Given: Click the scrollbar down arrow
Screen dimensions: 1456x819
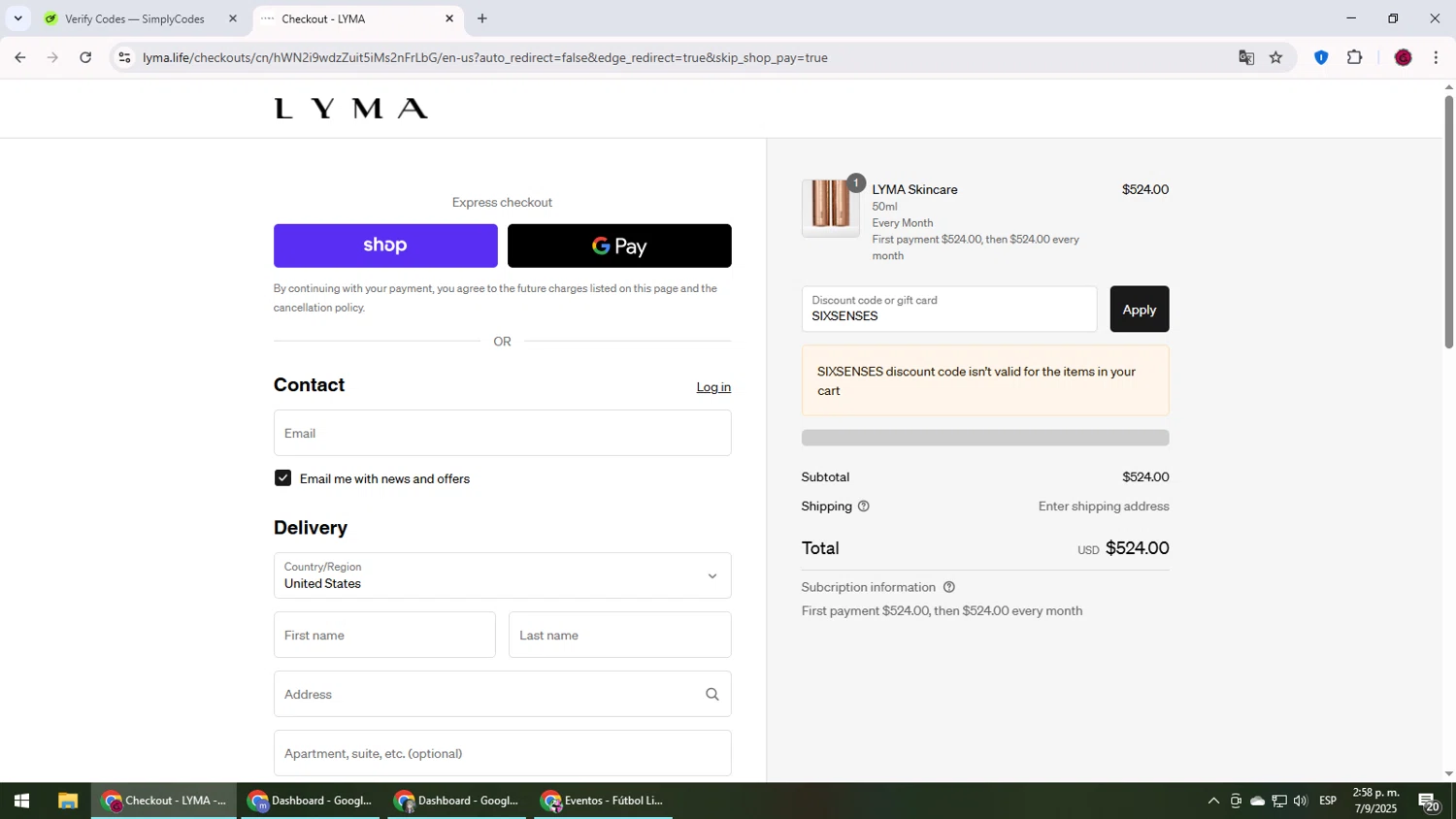Looking at the screenshot, I should pyautogui.click(x=1448, y=773).
